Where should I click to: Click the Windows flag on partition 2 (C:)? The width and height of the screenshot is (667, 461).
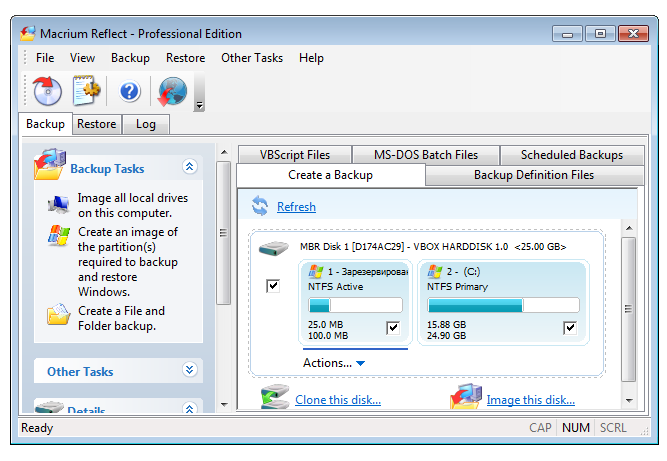pyautogui.click(x=435, y=271)
